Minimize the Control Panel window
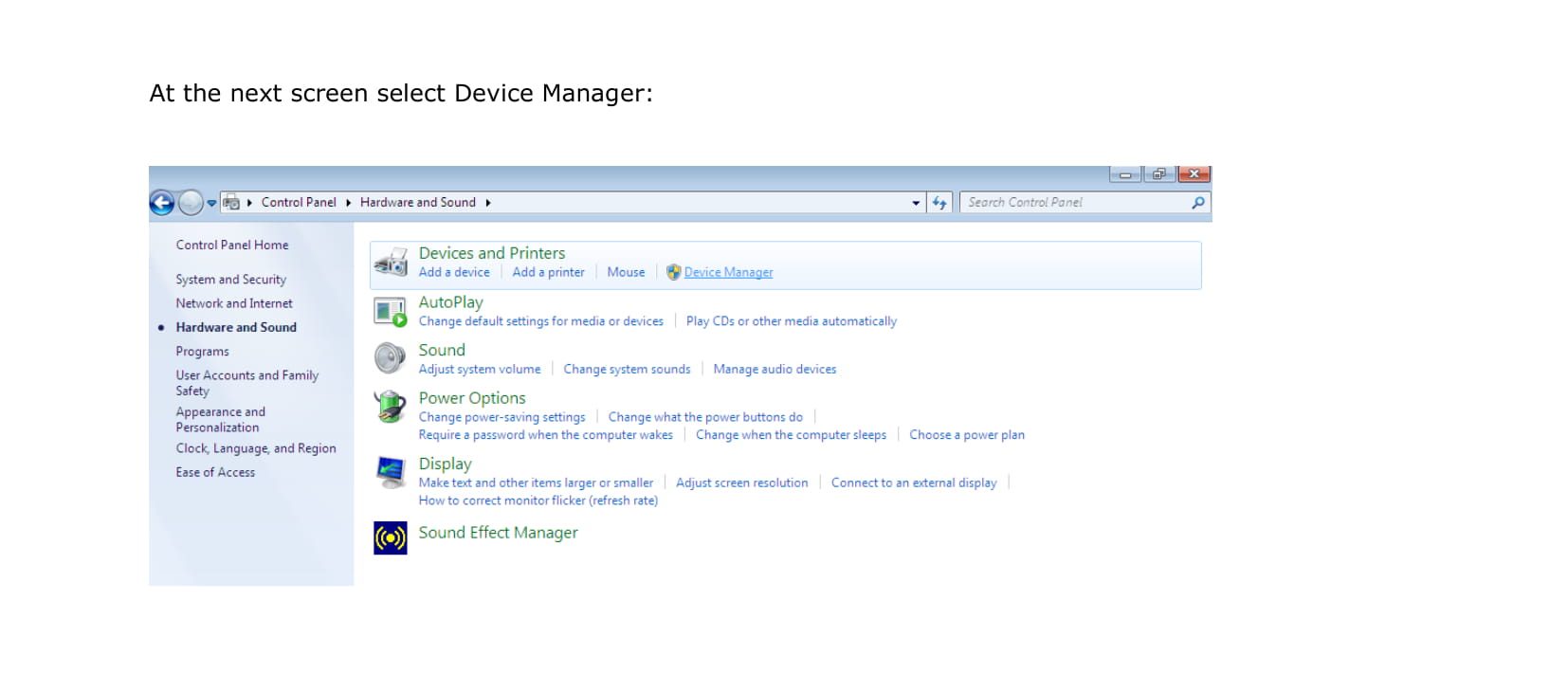Image resolution: width=1568 pixels, height=692 pixels. (1125, 174)
